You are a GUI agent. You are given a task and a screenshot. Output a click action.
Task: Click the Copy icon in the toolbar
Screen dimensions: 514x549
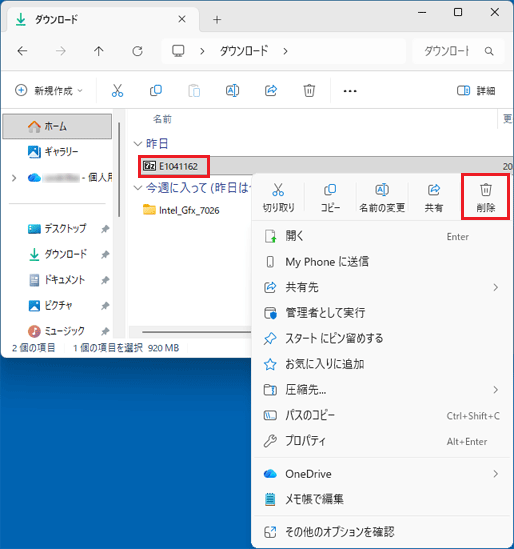[x=156, y=91]
